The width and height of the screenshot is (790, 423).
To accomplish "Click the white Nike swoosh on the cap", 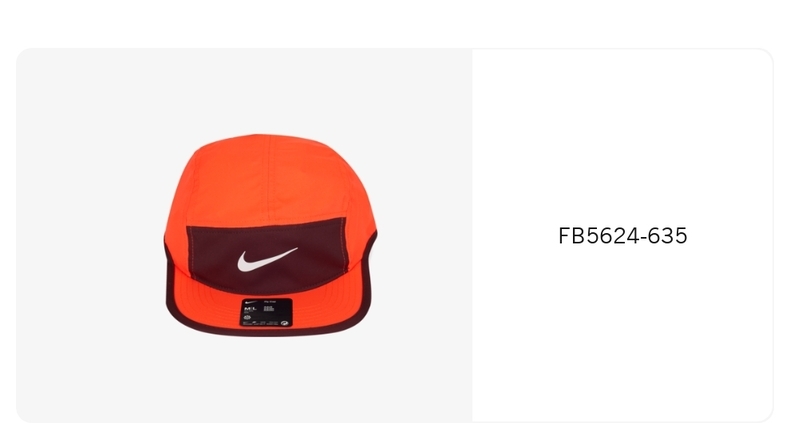I will [x=267, y=259].
